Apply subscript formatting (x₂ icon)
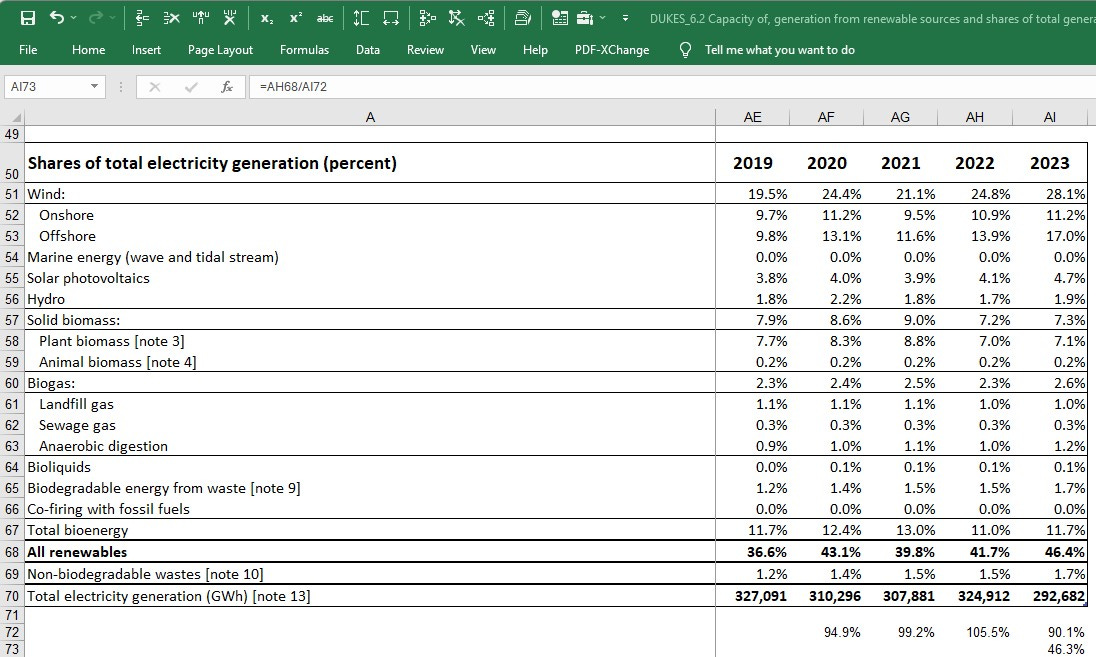The width and height of the screenshot is (1096, 657). [x=267, y=18]
